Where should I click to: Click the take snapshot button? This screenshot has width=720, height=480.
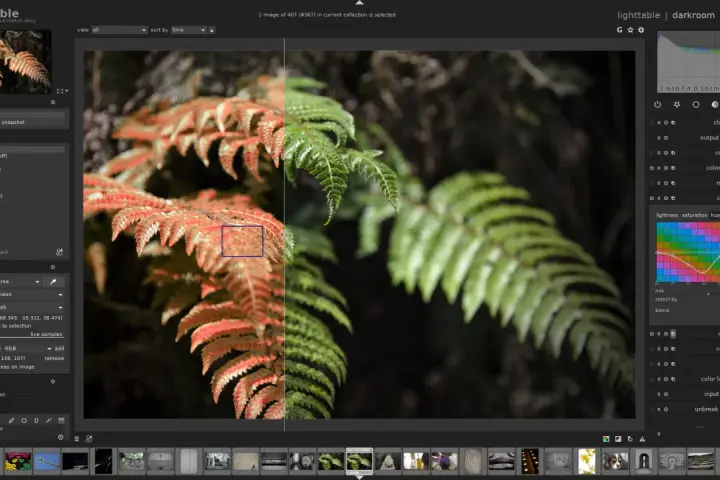click(32, 122)
